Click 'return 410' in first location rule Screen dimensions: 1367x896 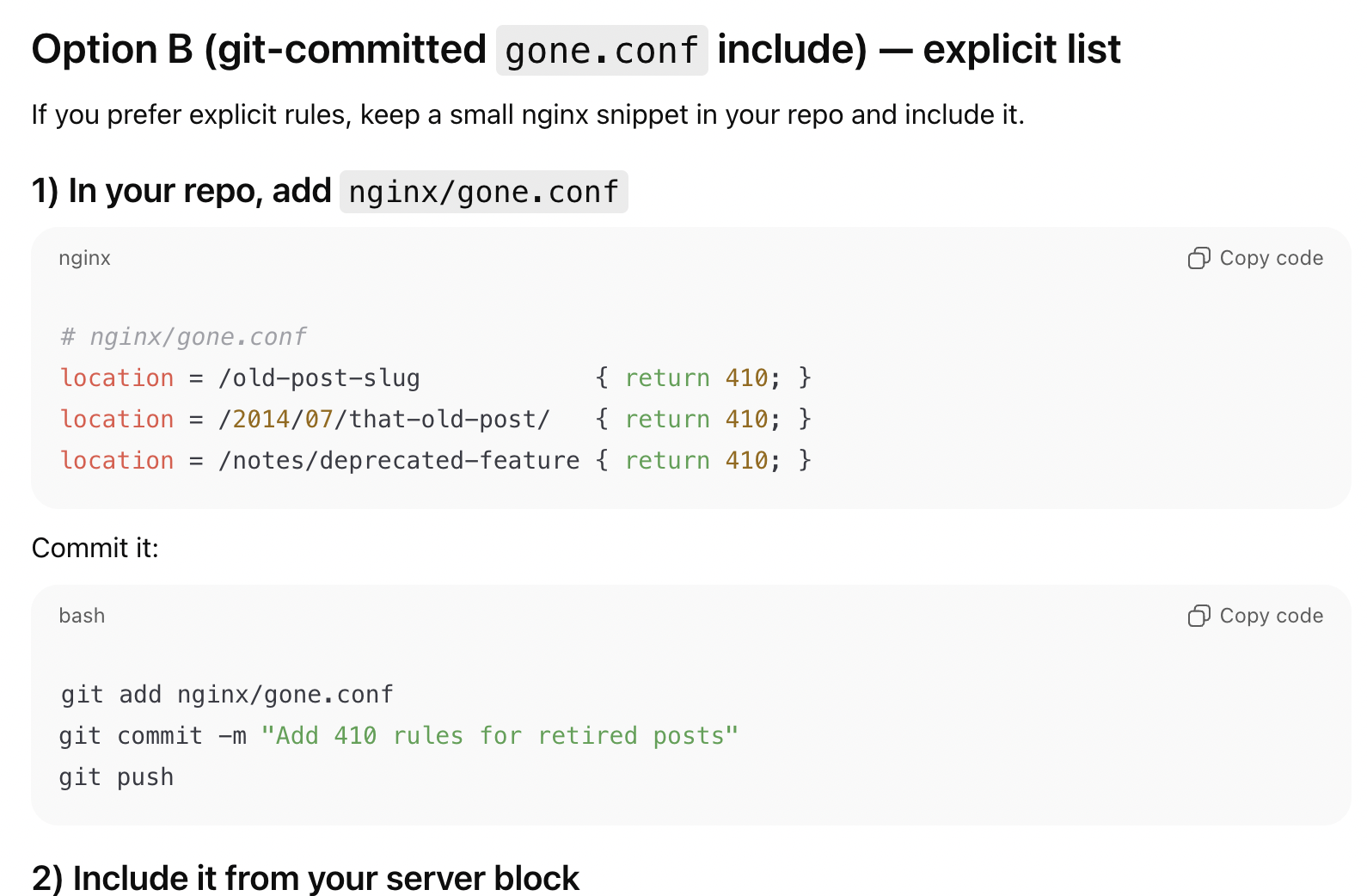tap(696, 378)
